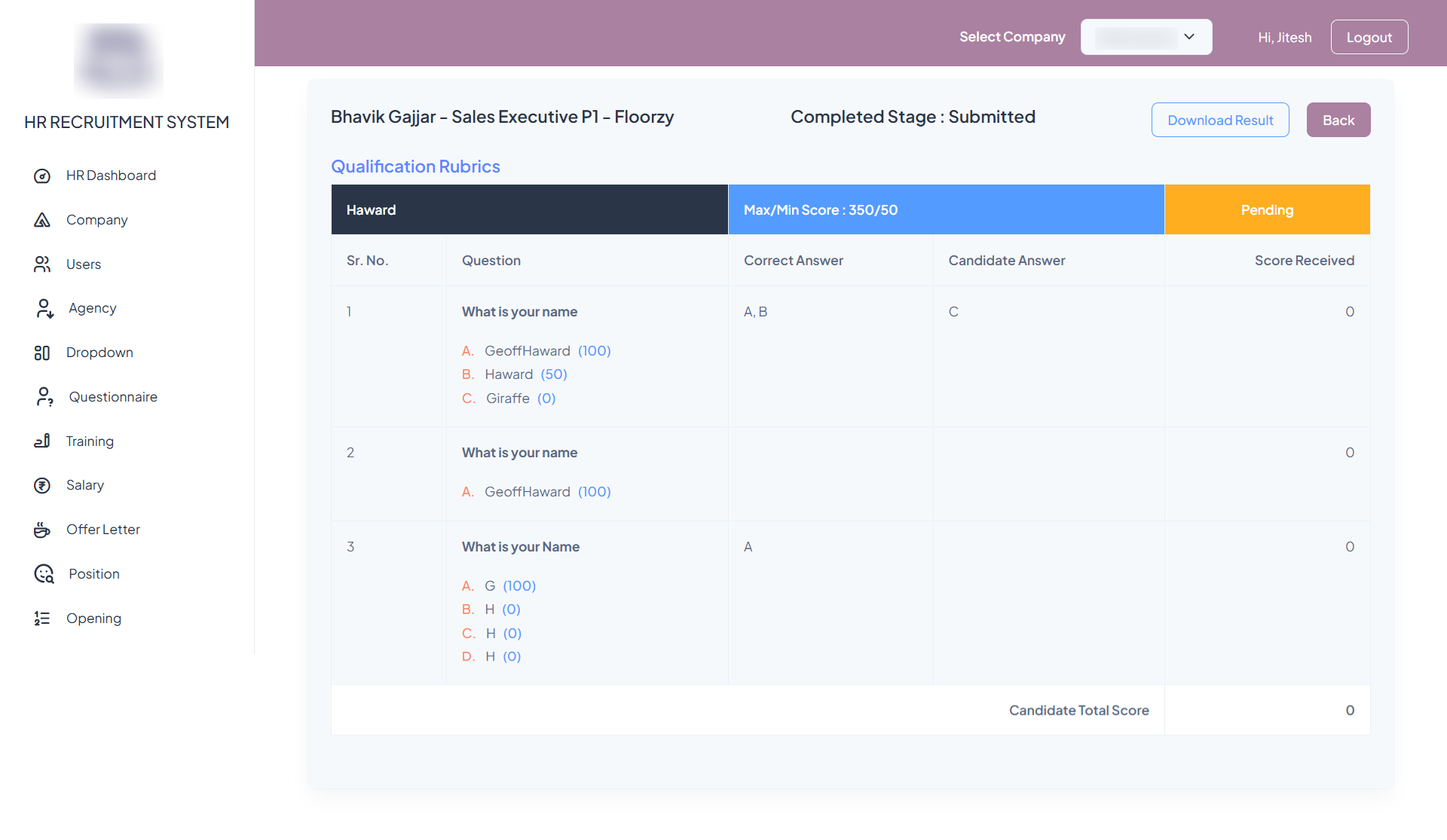
Task: Go to Opening in the sidebar
Action: pos(93,619)
